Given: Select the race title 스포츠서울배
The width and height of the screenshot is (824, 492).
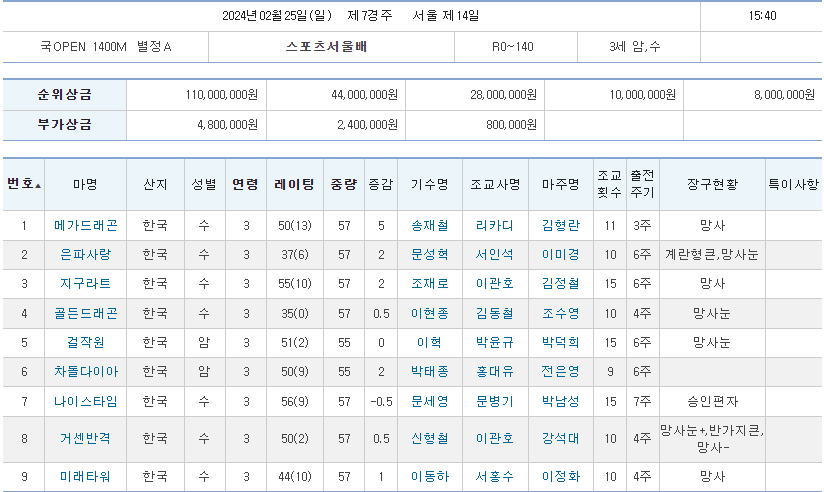Looking at the screenshot, I should point(326,47).
